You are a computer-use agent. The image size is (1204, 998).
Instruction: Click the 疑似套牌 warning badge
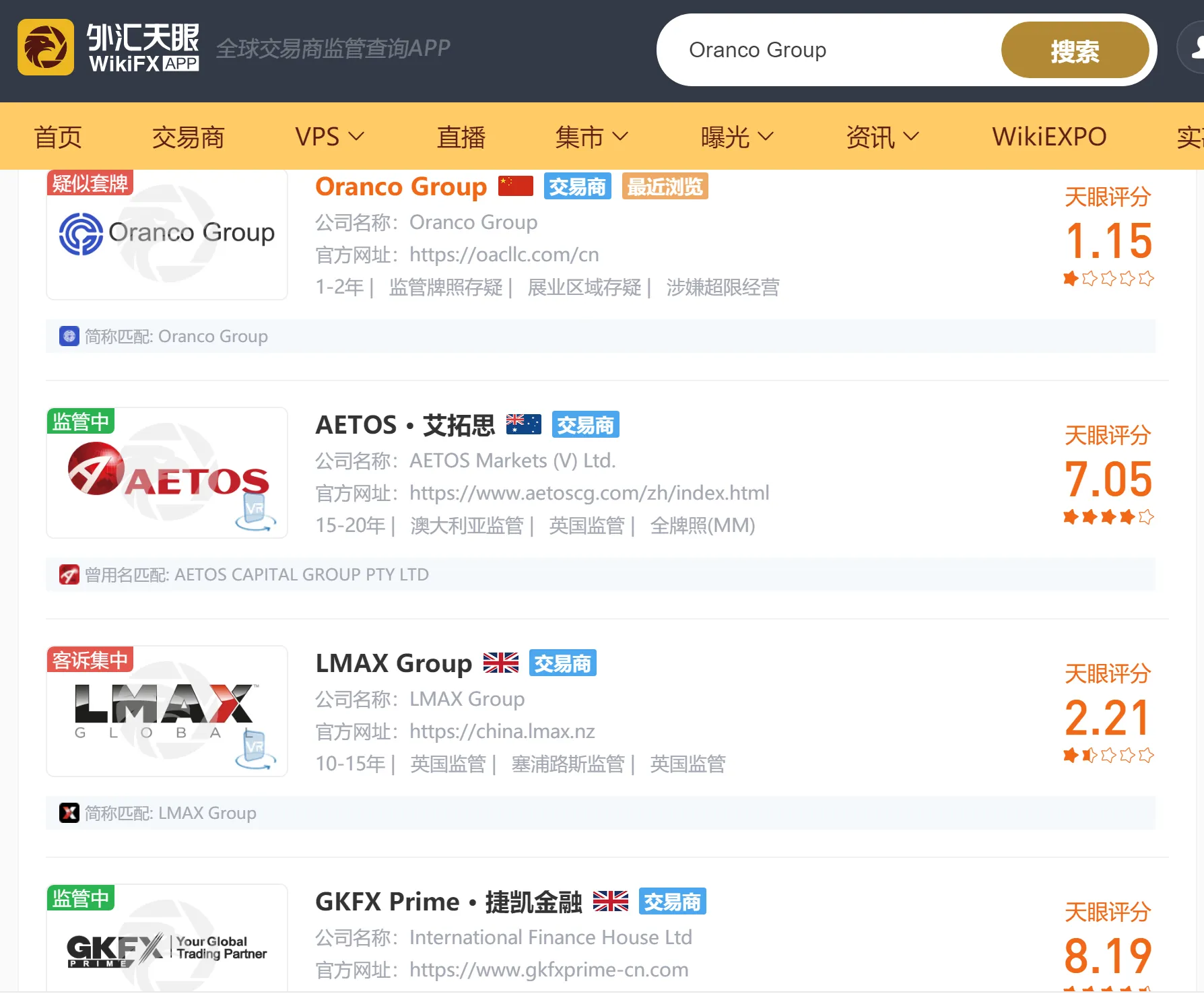[90, 183]
